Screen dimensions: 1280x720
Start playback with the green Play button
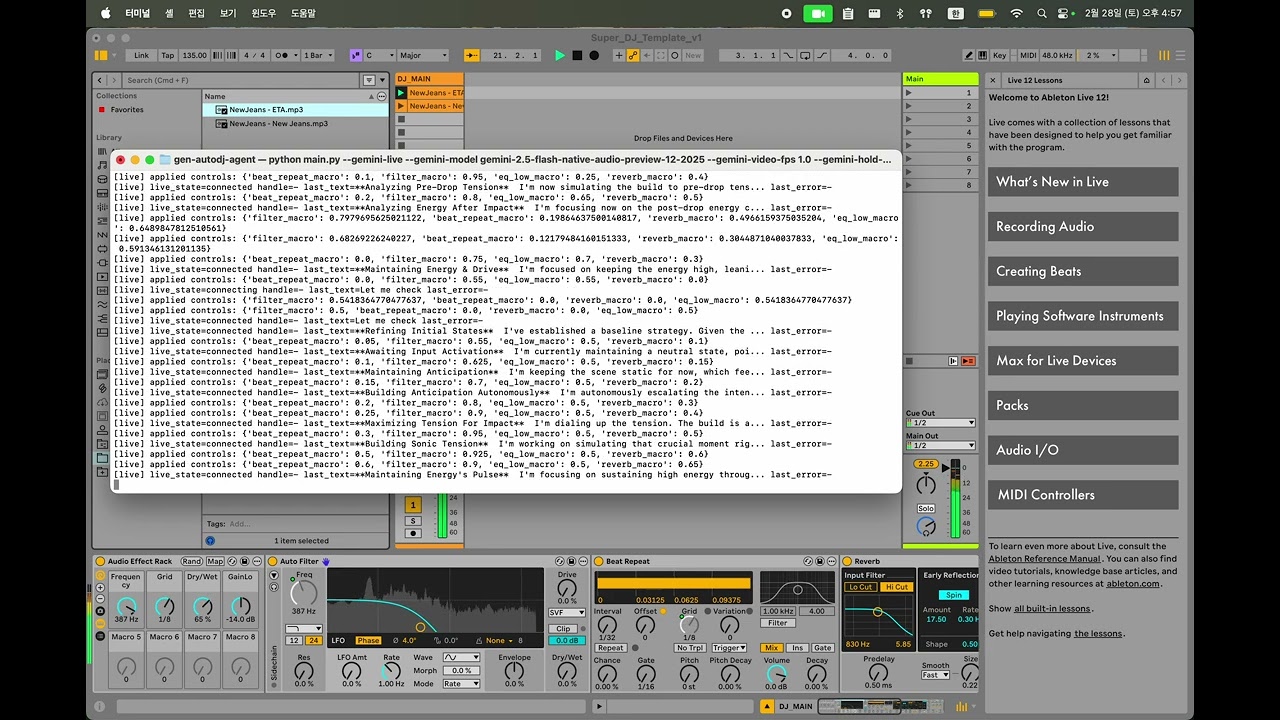560,55
